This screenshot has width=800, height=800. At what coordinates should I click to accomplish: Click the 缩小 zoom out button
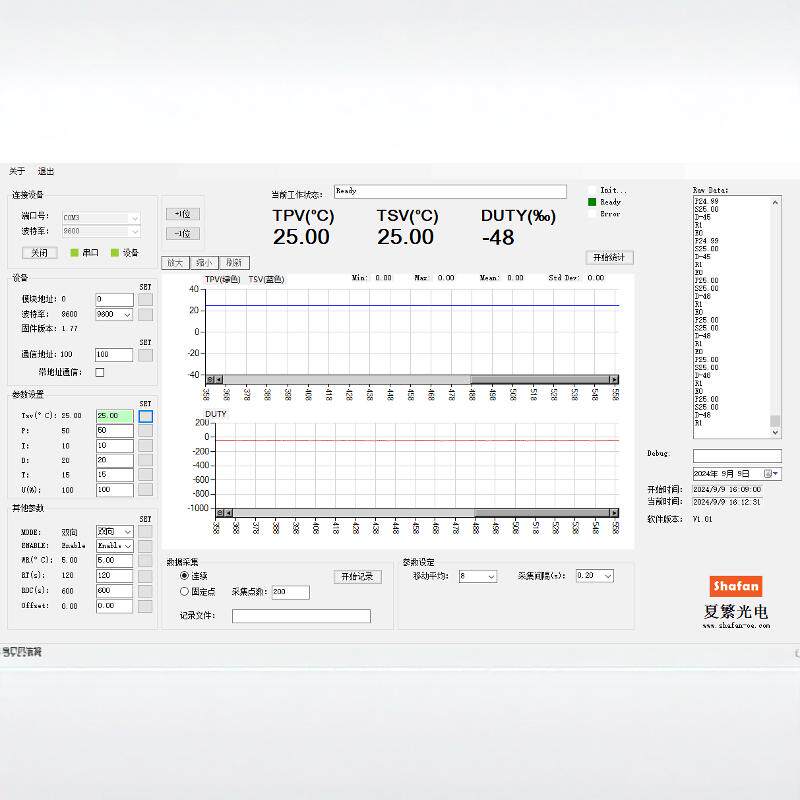(x=204, y=262)
